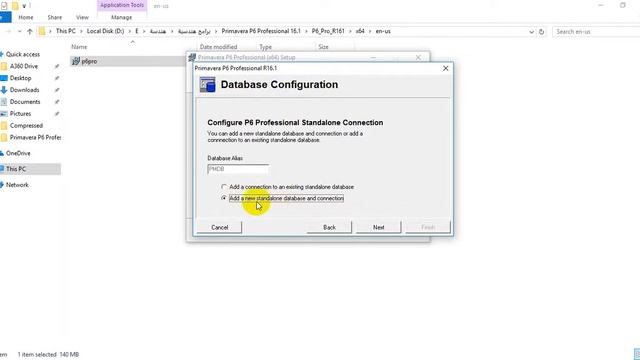
Task: Open OneDrive in the sidebar
Action: click(18, 153)
